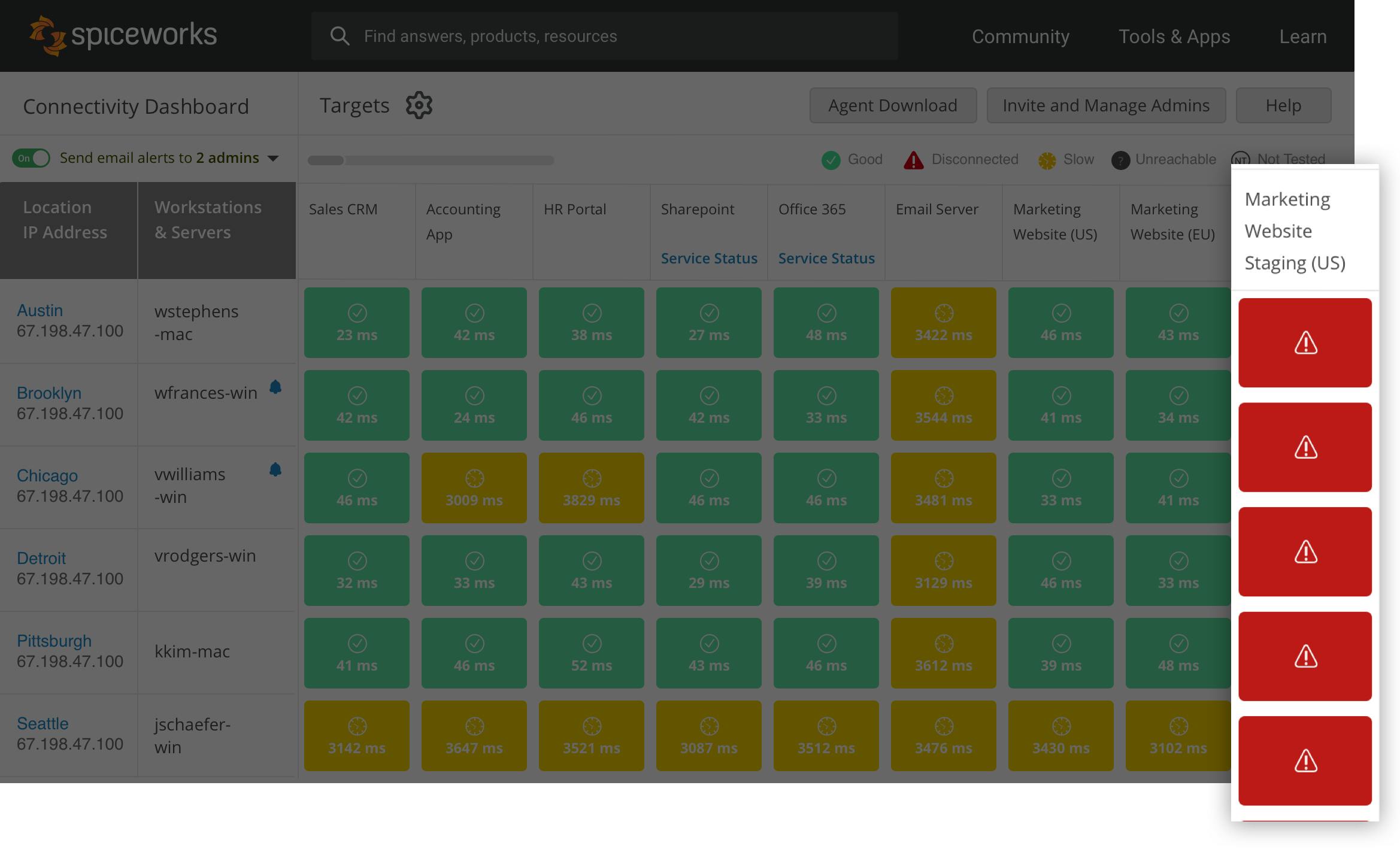Open the Community menu

click(1020, 36)
